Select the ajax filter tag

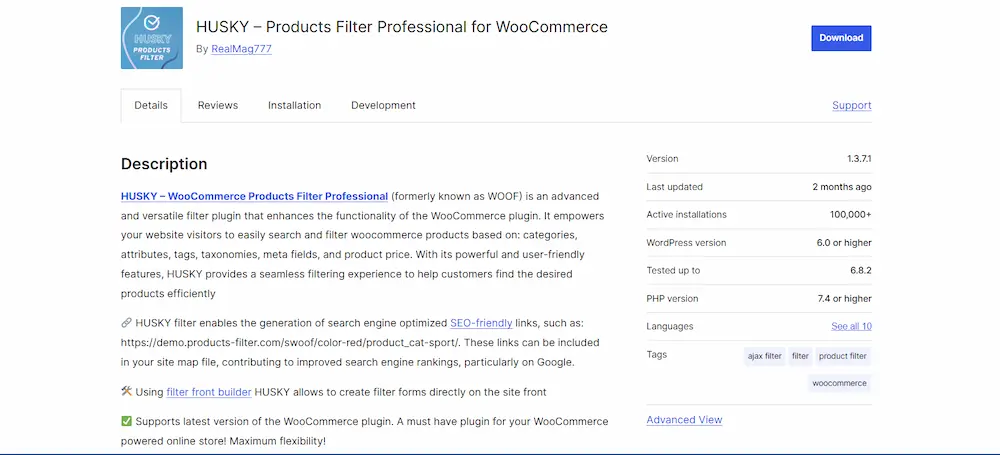[x=765, y=356]
